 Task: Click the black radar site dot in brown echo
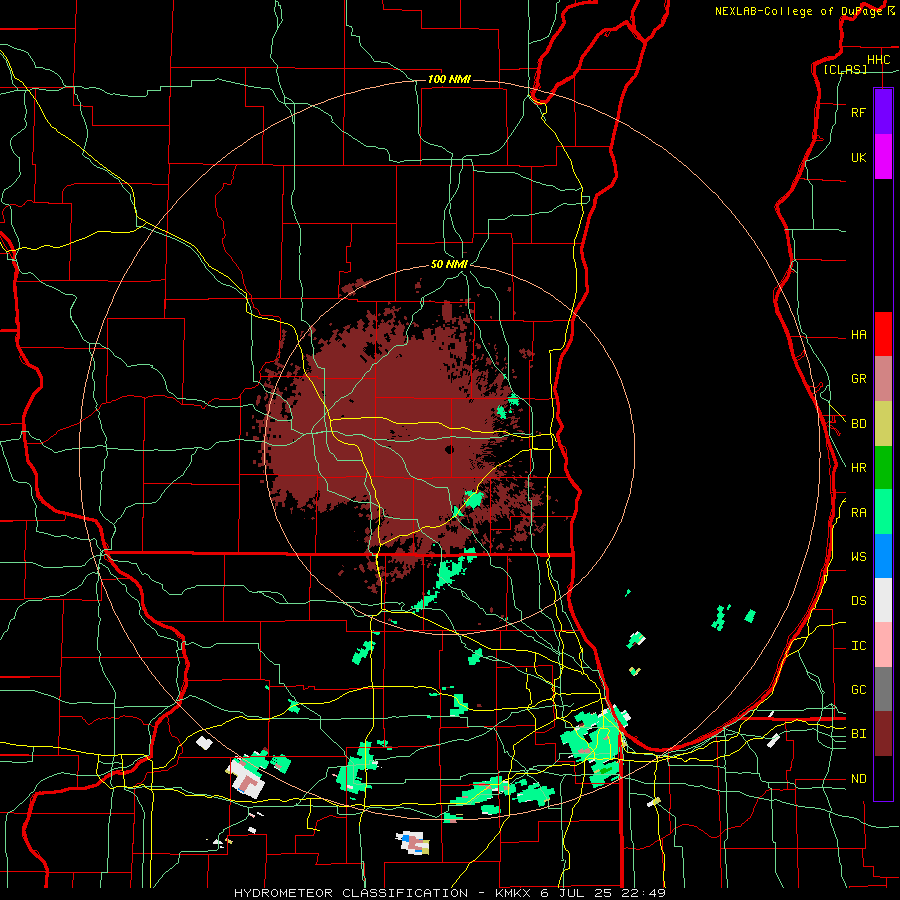tap(449, 449)
